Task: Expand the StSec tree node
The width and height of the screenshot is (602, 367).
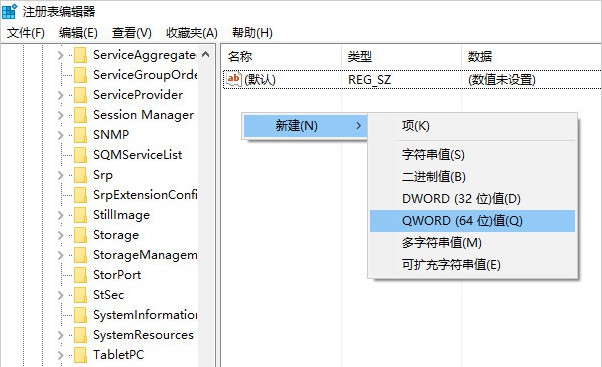Action: [60, 295]
